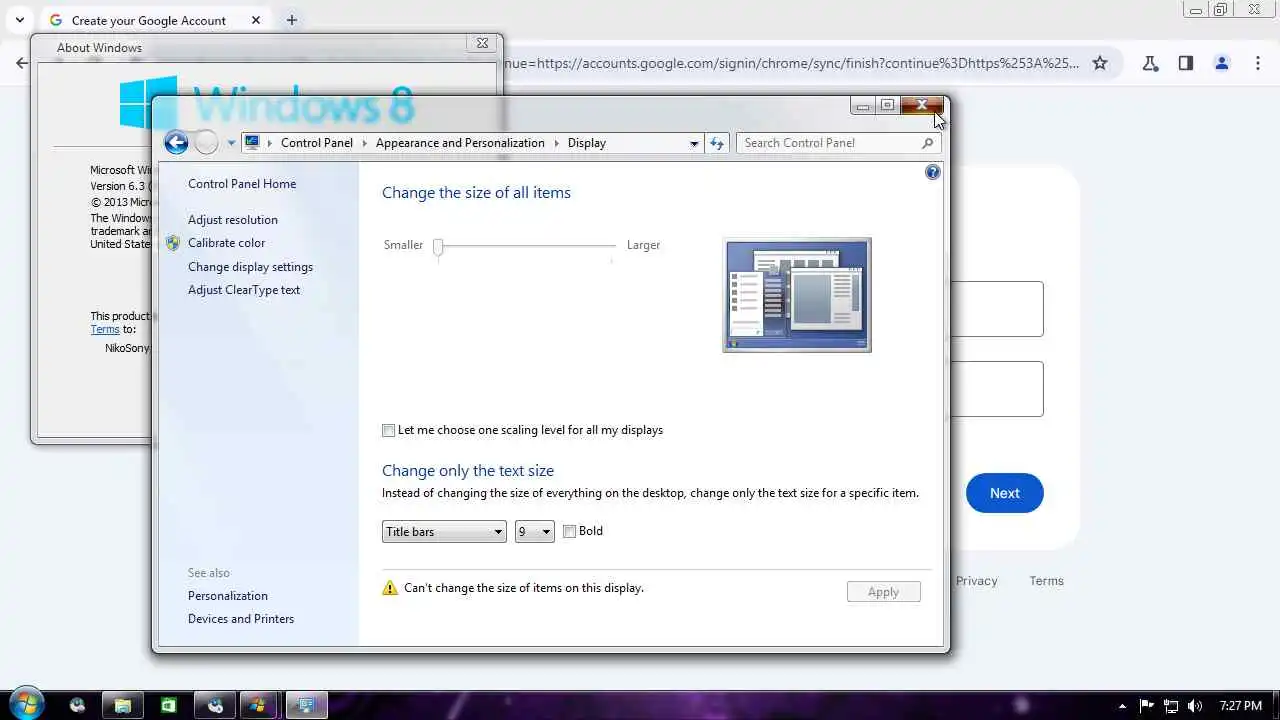Open File Explorer from the taskbar

click(x=122, y=705)
